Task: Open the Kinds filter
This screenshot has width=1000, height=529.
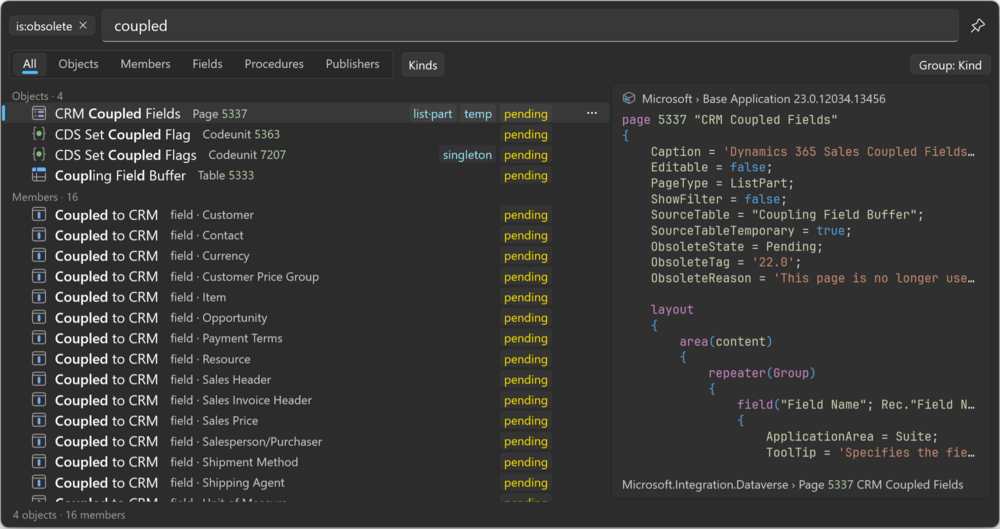Action: click(423, 65)
